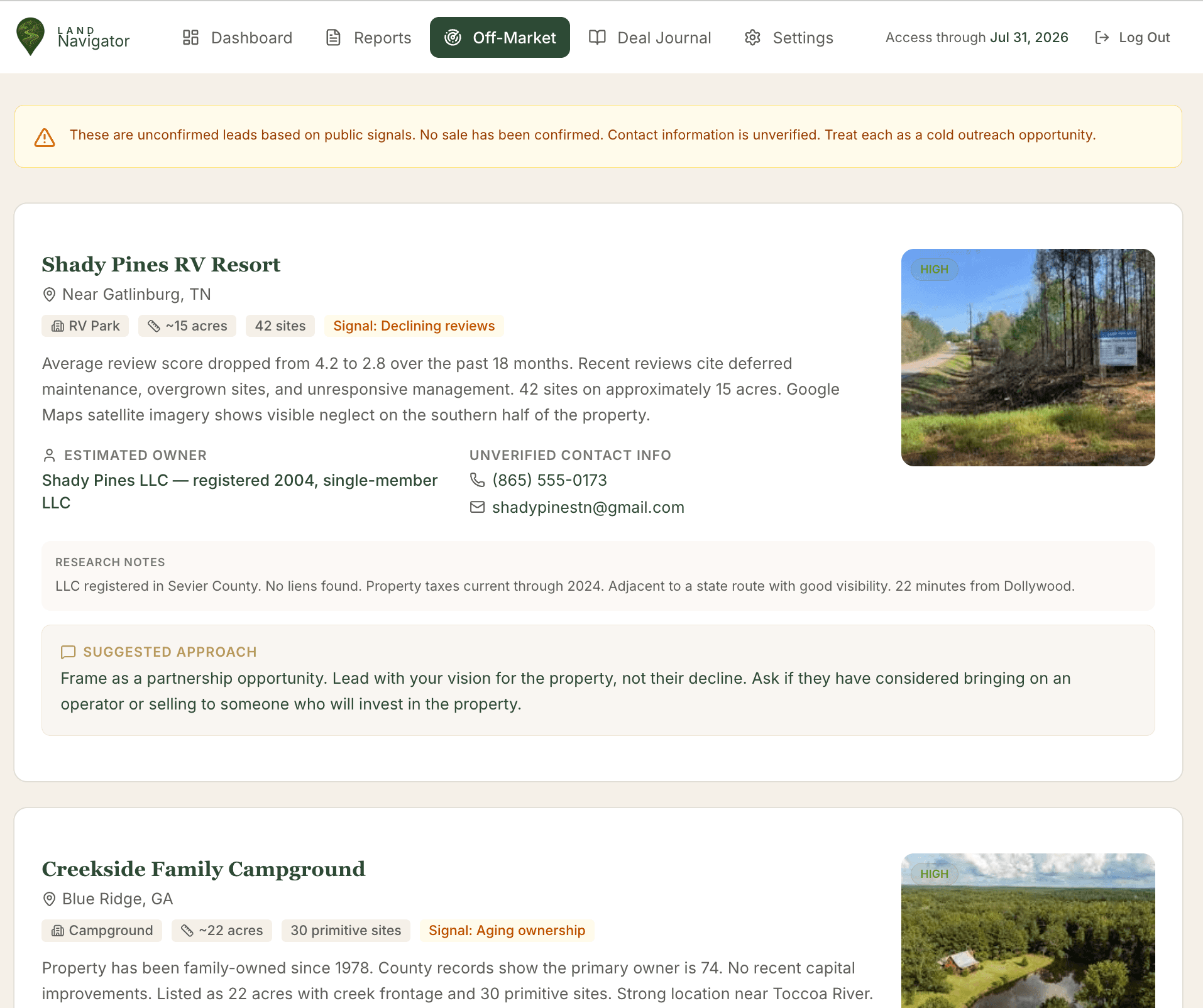This screenshot has height=1008, width=1203.
Task: Click the Creekside family-owned since 1978 description
Action: click(458, 981)
